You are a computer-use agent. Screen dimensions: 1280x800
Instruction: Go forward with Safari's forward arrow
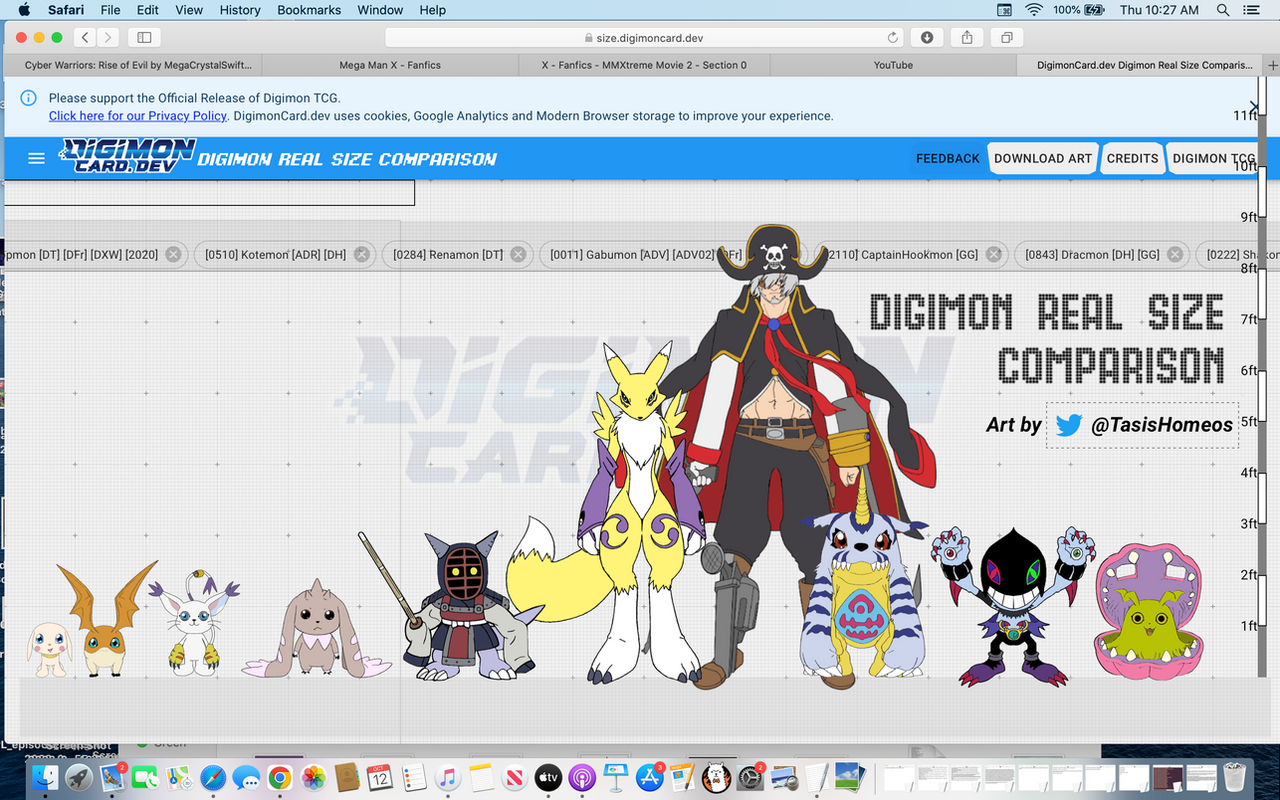pos(108,37)
